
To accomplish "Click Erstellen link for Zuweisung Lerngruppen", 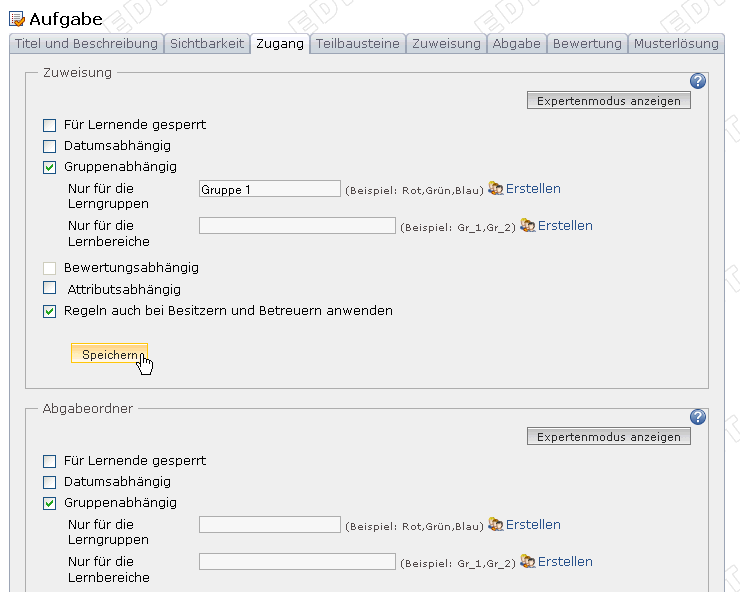I will 533,189.
